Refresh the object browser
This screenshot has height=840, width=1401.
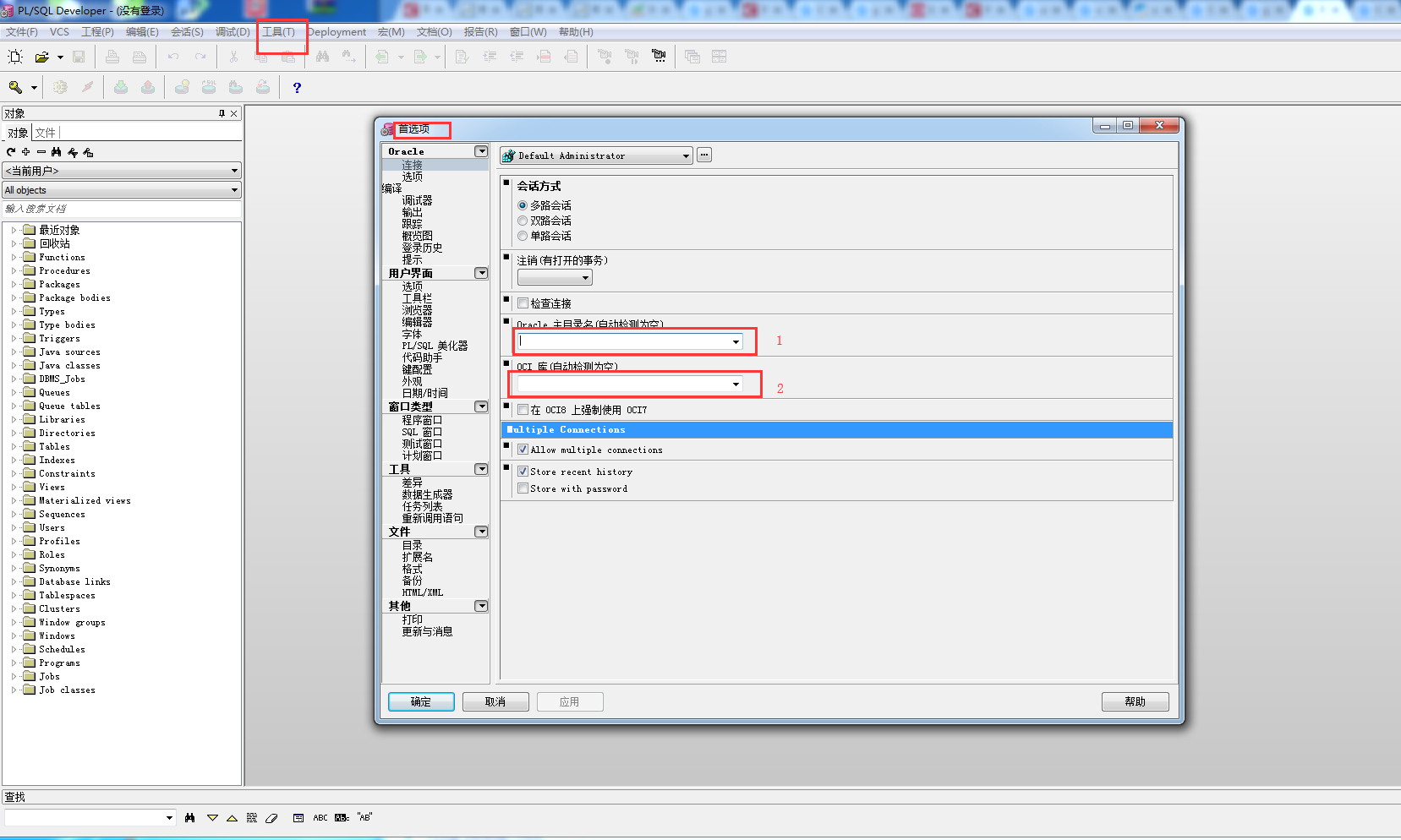point(11,152)
